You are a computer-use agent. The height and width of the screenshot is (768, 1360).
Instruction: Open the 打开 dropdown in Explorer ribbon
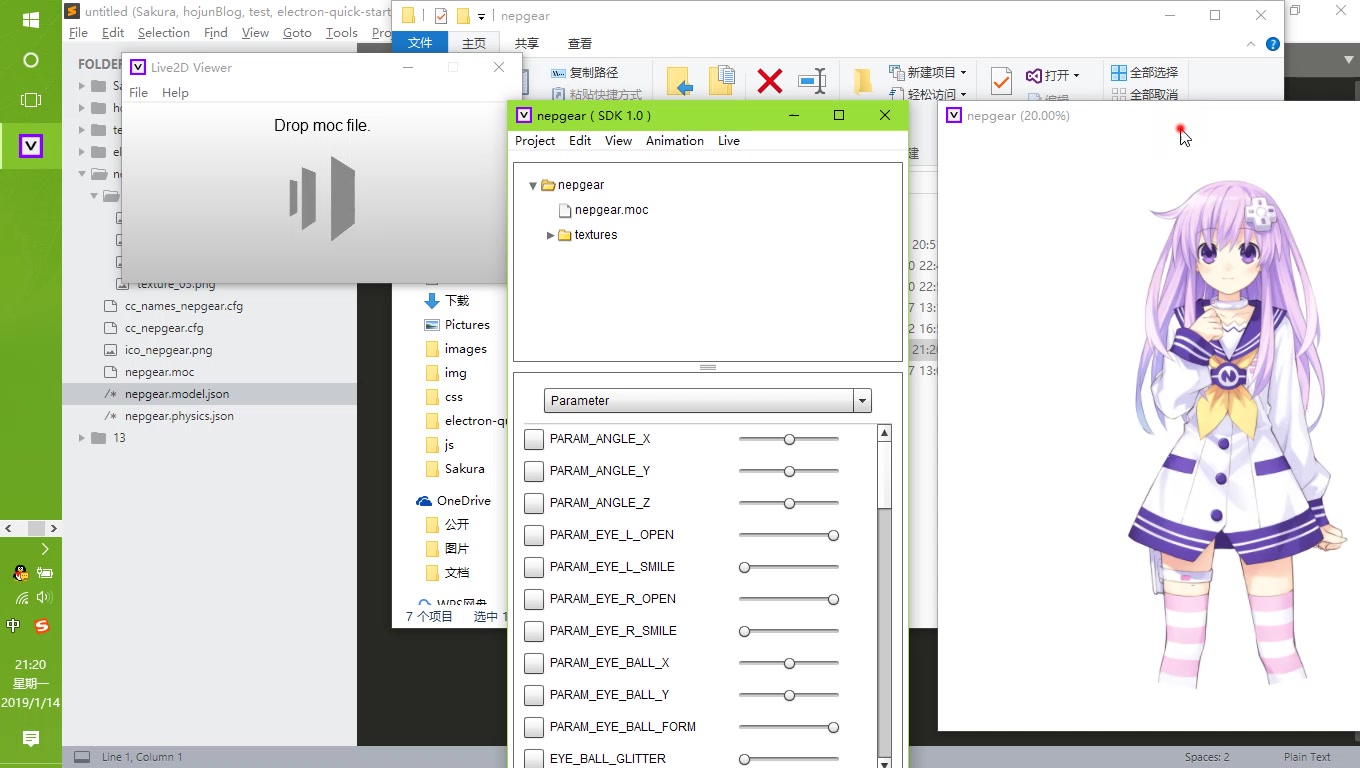click(1053, 75)
